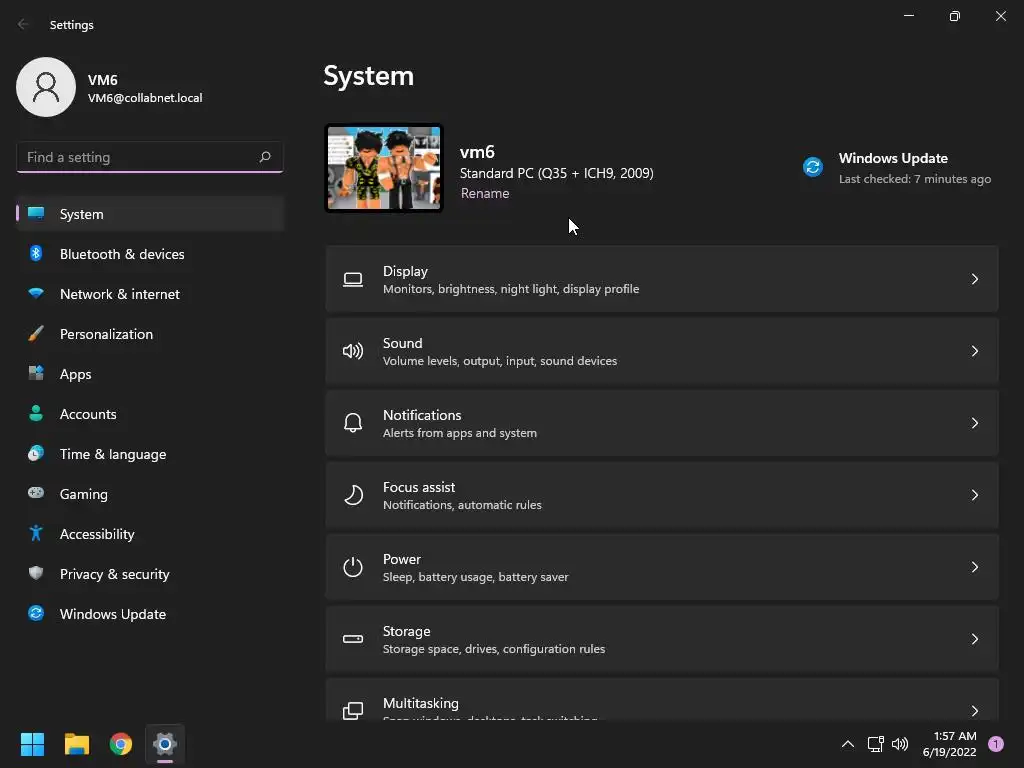Expand the Focus assist chevron
This screenshot has width=1024, height=768.
[x=975, y=495]
